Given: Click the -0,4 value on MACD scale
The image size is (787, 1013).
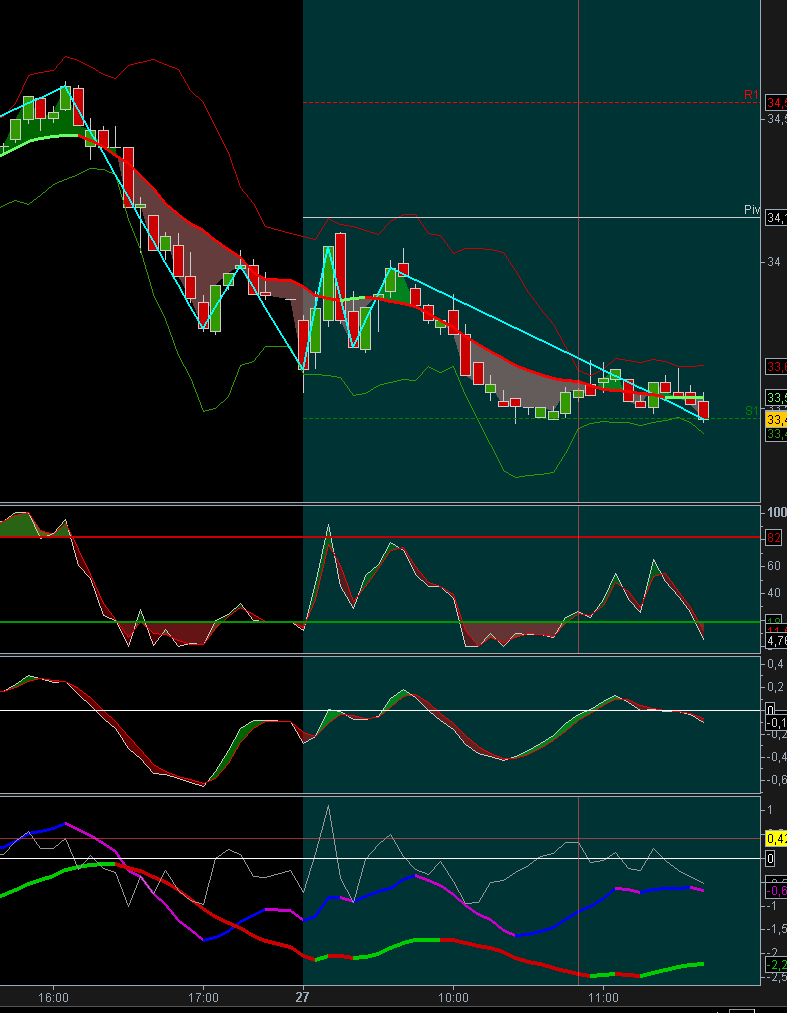Looking at the screenshot, I should pos(776,757).
